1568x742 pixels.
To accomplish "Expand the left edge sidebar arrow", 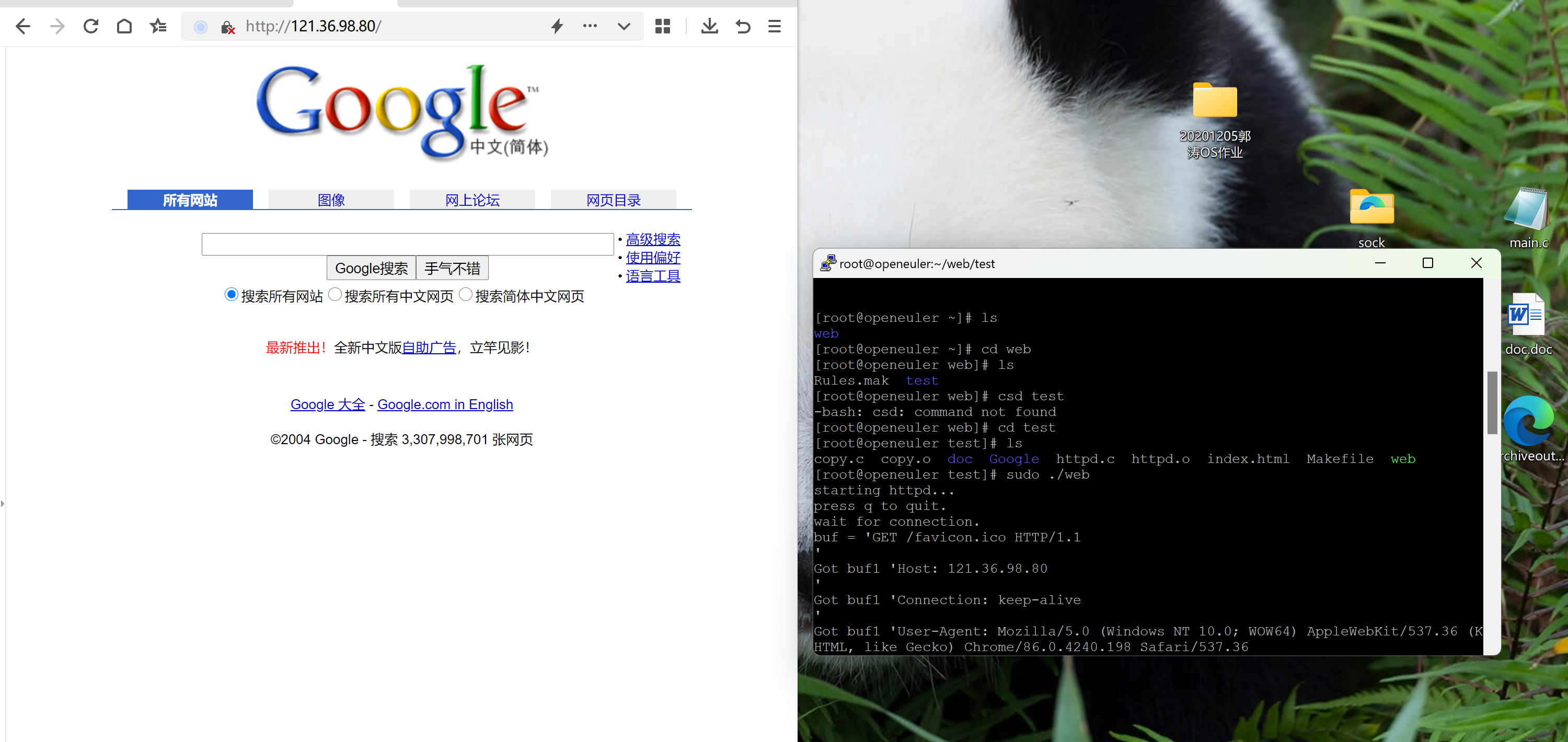I will pyautogui.click(x=3, y=503).
